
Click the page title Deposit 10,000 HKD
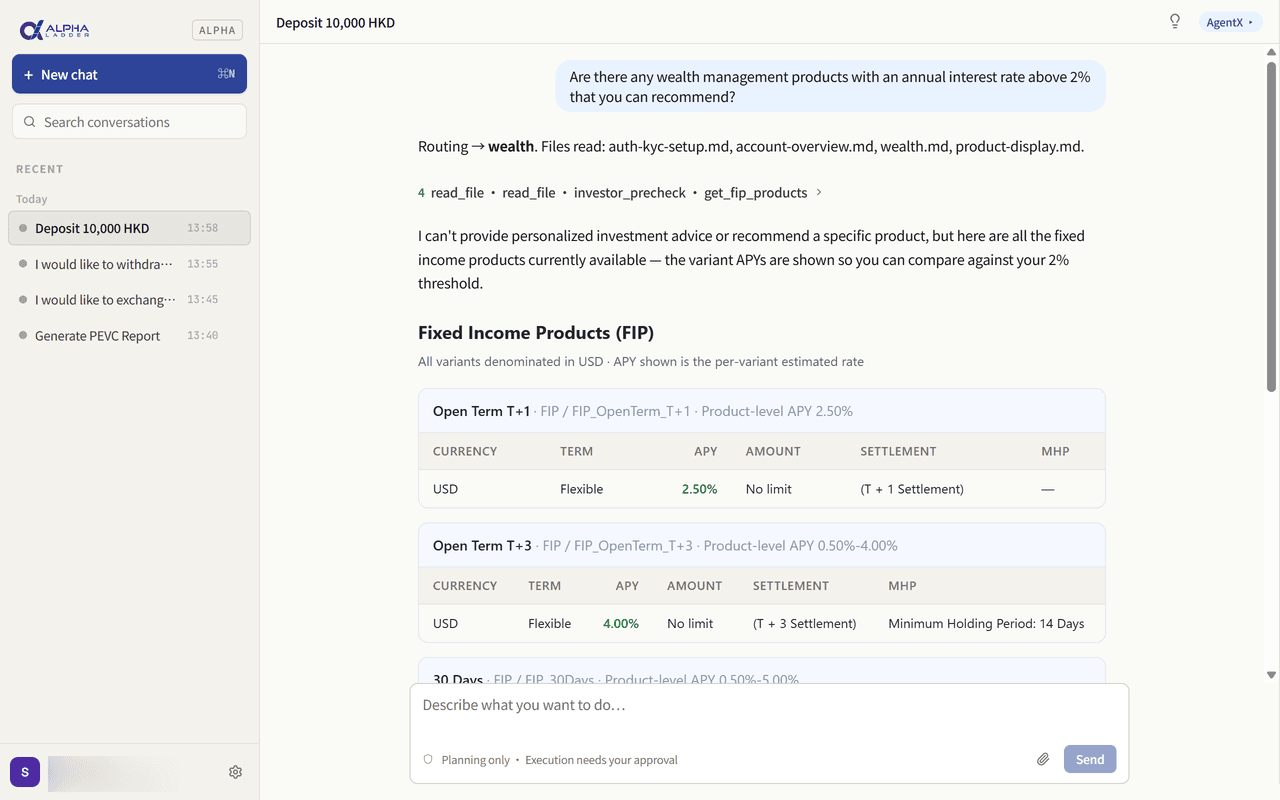click(x=335, y=22)
